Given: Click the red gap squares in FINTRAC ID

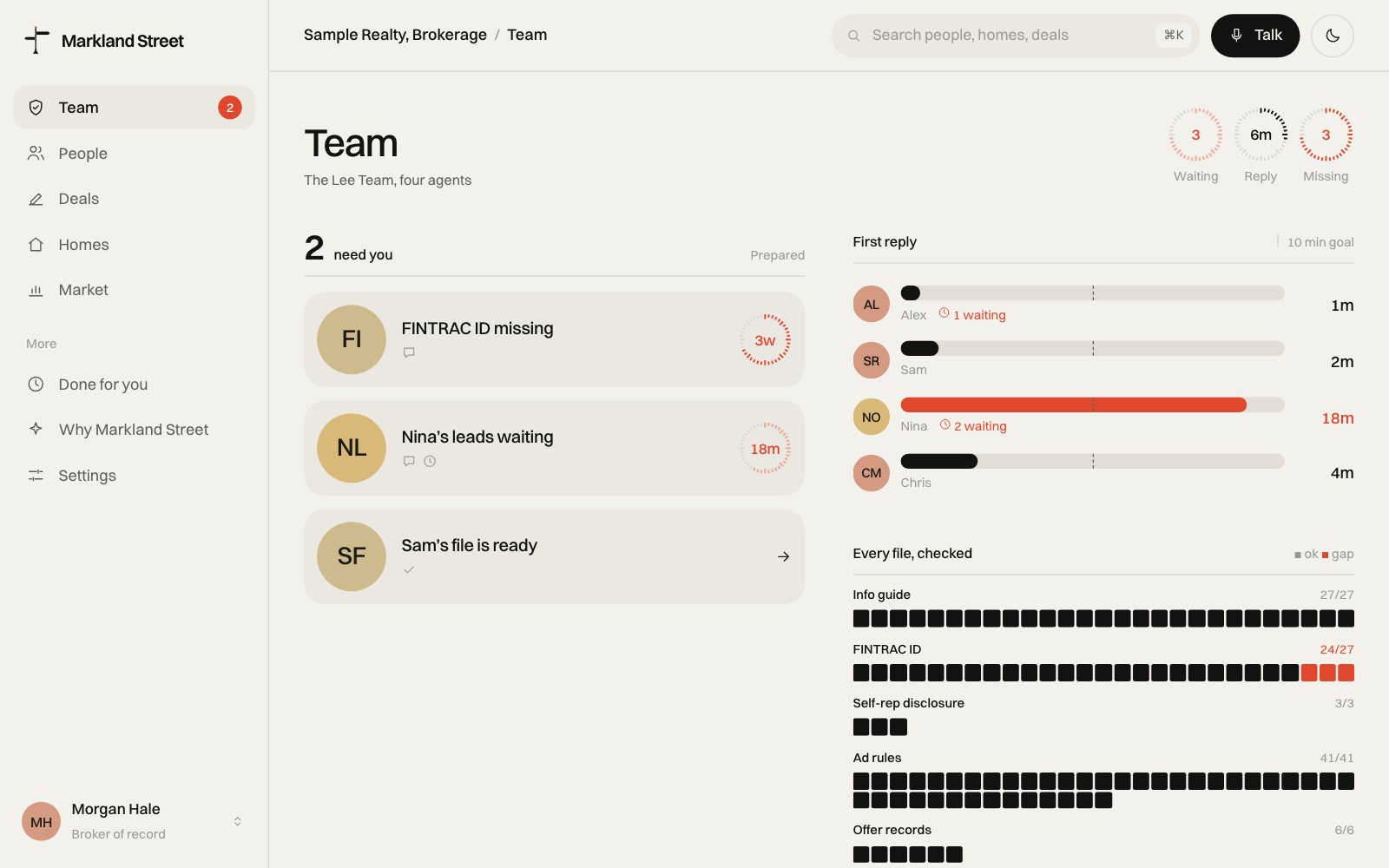Looking at the screenshot, I should coord(1327,673).
